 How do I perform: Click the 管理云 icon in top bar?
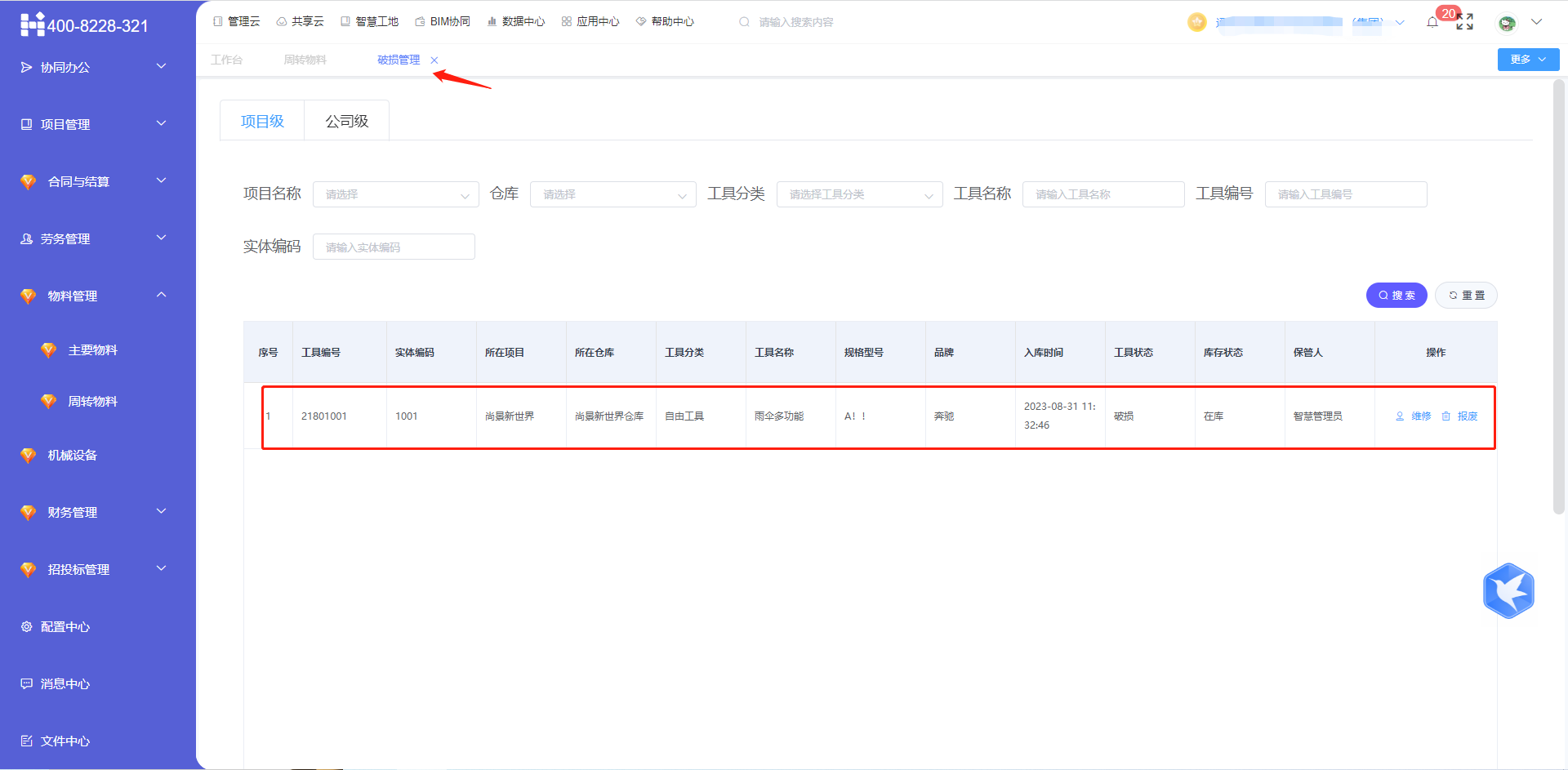pyautogui.click(x=218, y=21)
